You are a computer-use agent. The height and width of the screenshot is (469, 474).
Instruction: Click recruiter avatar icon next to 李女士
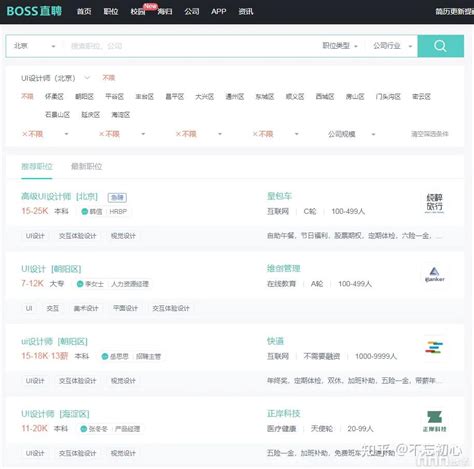[x=80, y=284]
